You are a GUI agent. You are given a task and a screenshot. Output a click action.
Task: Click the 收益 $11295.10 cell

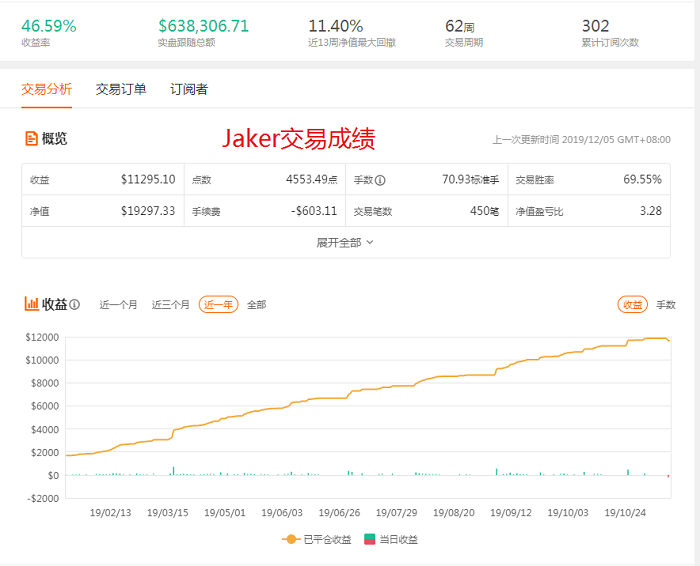coord(103,179)
